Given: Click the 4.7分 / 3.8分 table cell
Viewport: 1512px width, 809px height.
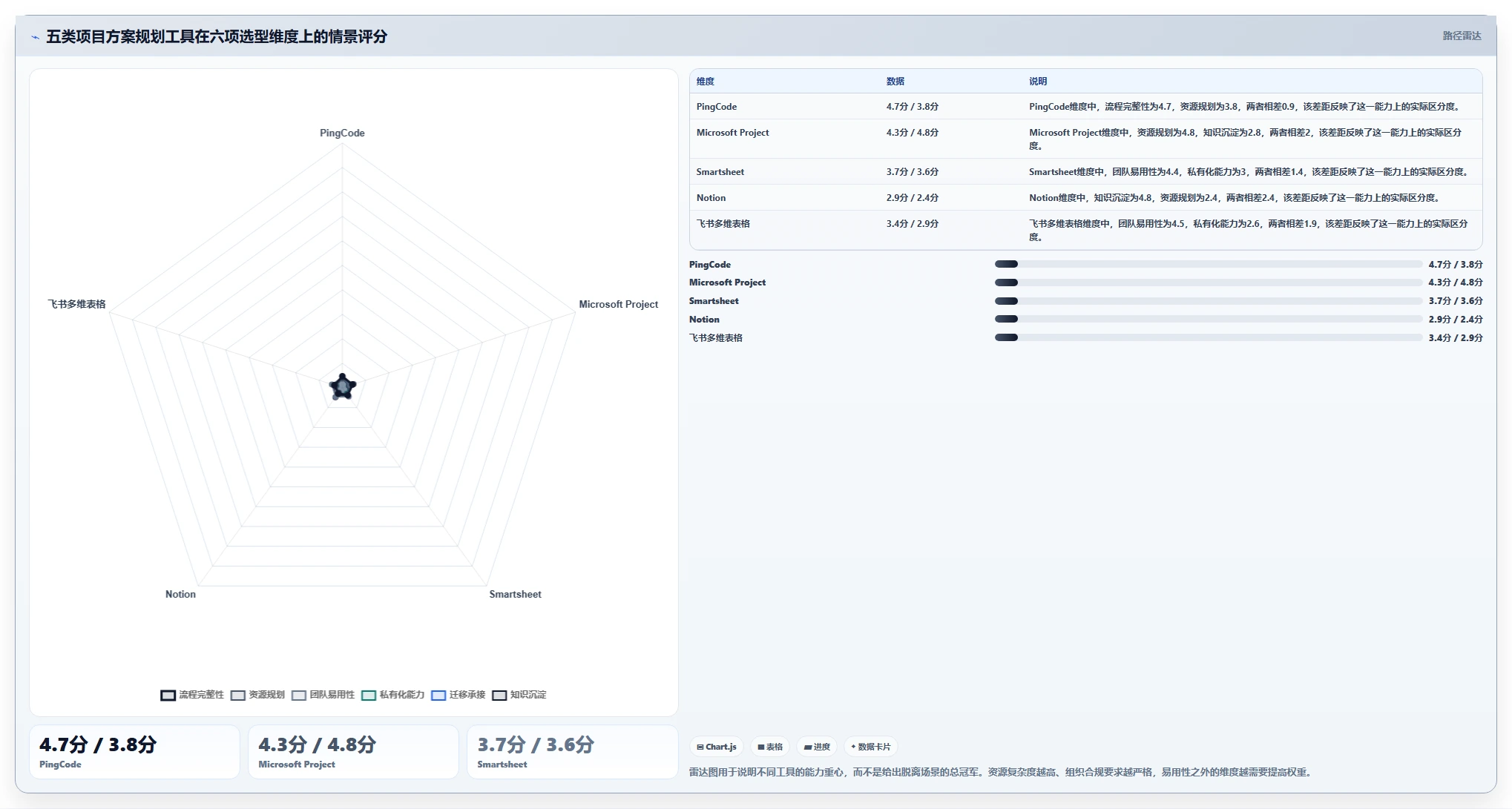Looking at the screenshot, I should (x=912, y=107).
